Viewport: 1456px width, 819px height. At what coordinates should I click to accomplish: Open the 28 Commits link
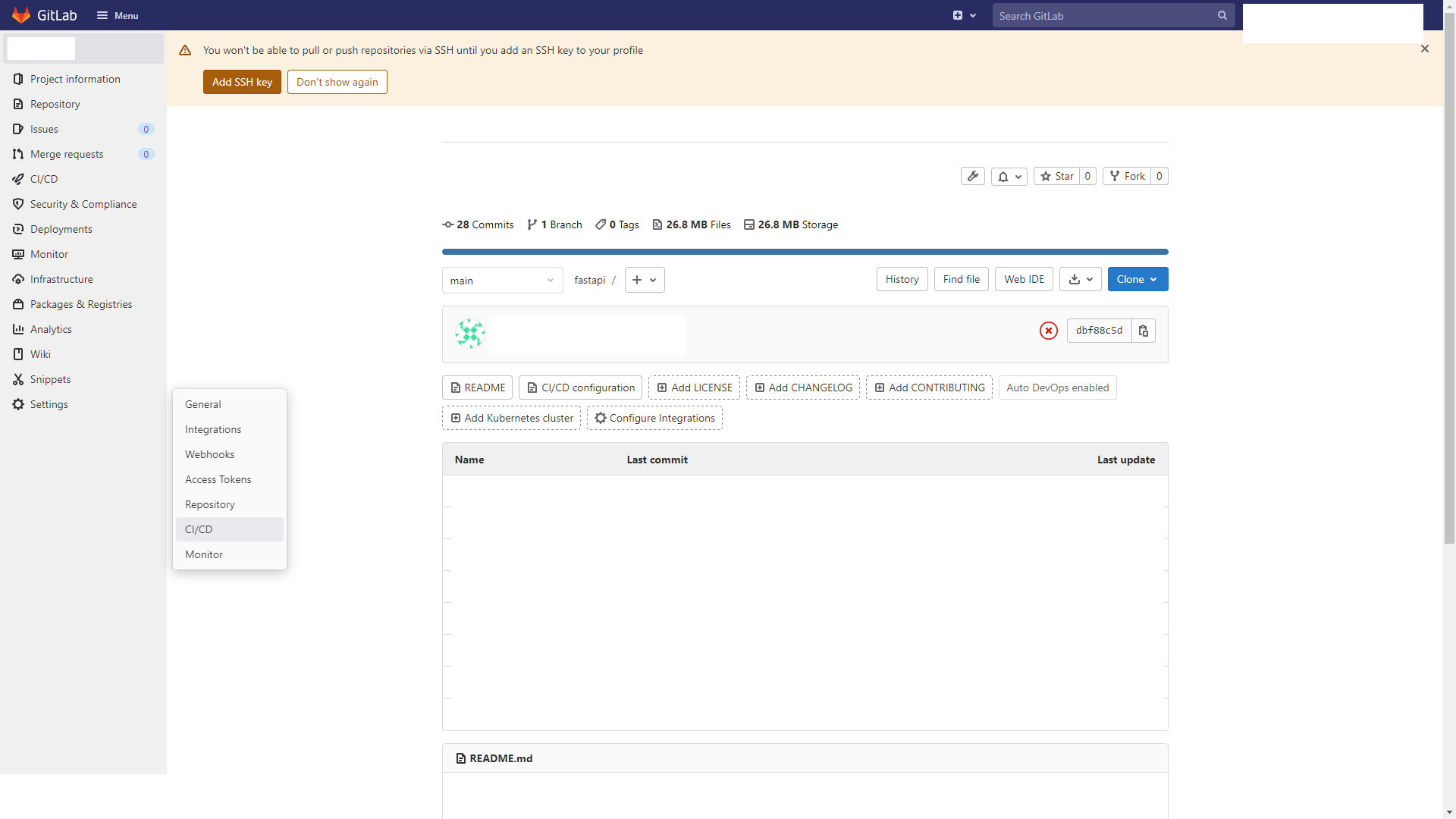coord(478,224)
